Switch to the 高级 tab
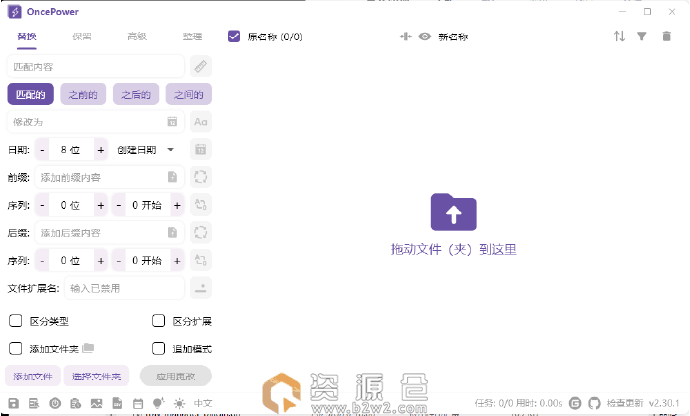Screen dimensions: 690x416 click(x=137, y=36)
